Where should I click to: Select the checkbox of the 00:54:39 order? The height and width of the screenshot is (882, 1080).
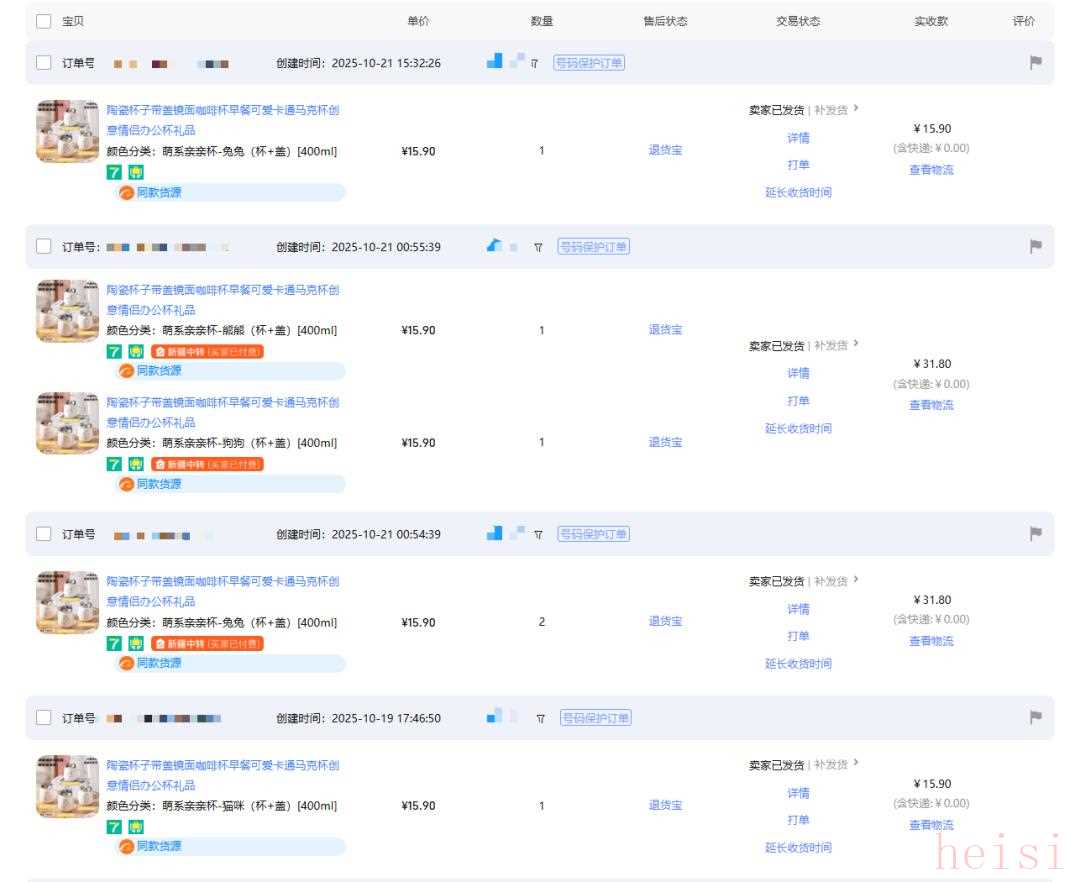[x=44, y=534]
